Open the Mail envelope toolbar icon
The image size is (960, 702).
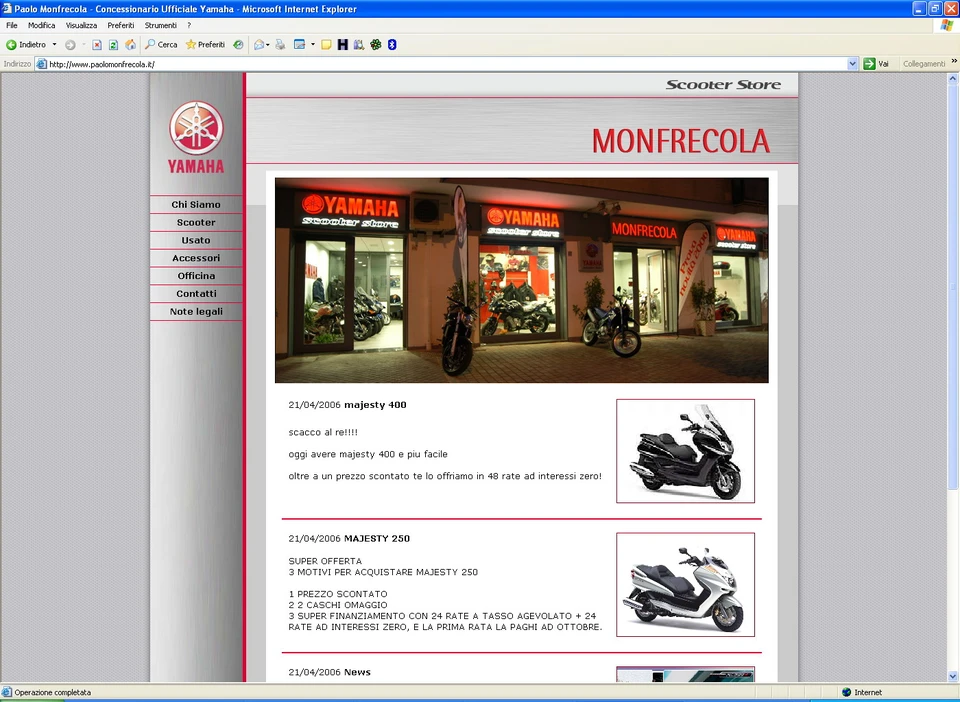click(x=260, y=45)
